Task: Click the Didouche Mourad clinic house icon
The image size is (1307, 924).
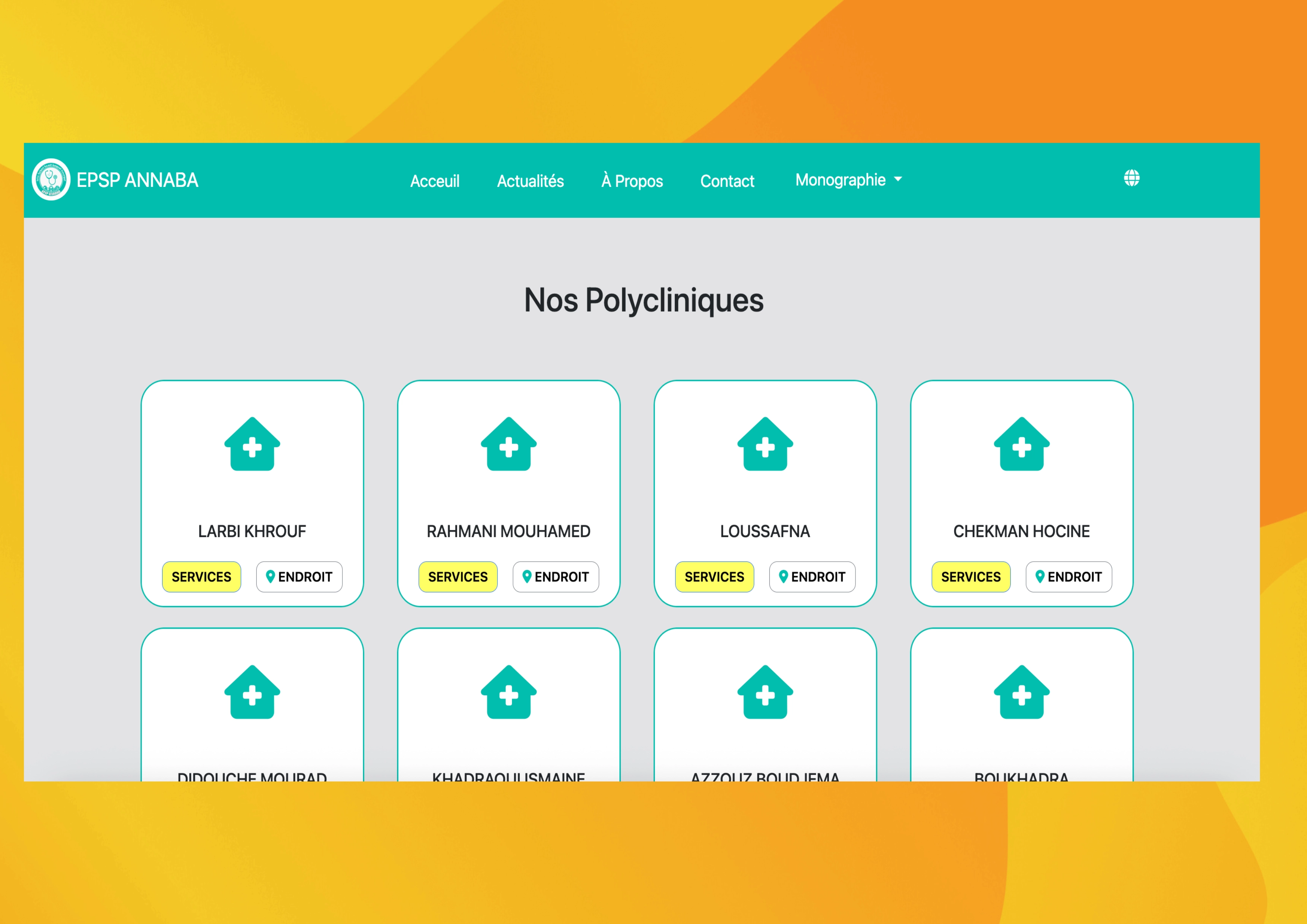Action: pyautogui.click(x=252, y=692)
